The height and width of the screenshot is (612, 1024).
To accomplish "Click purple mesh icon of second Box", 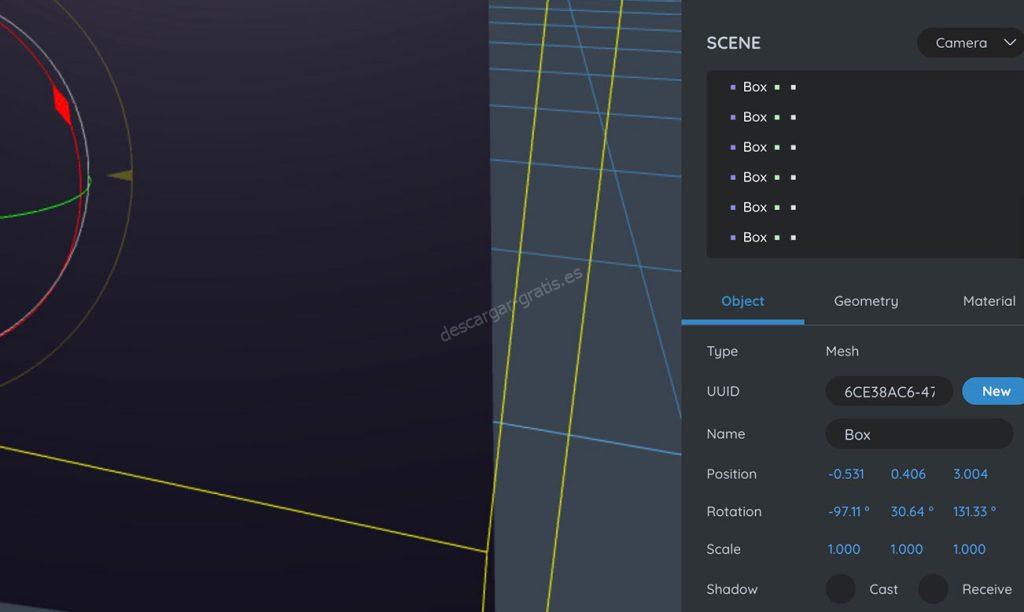I will coord(733,117).
